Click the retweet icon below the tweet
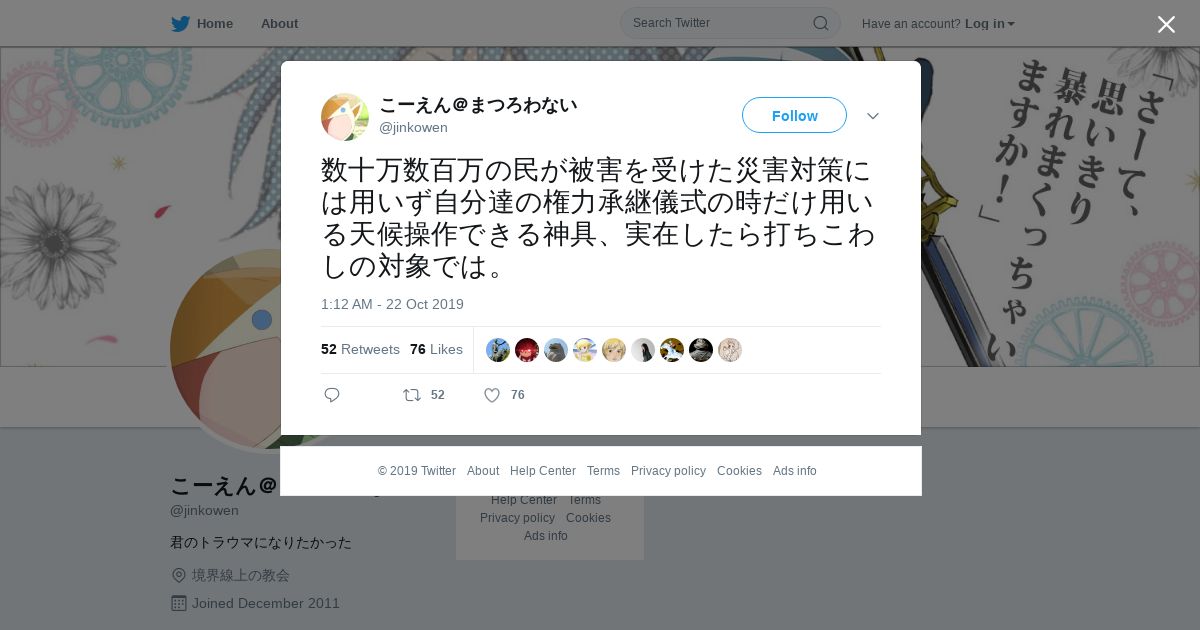 pos(411,395)
